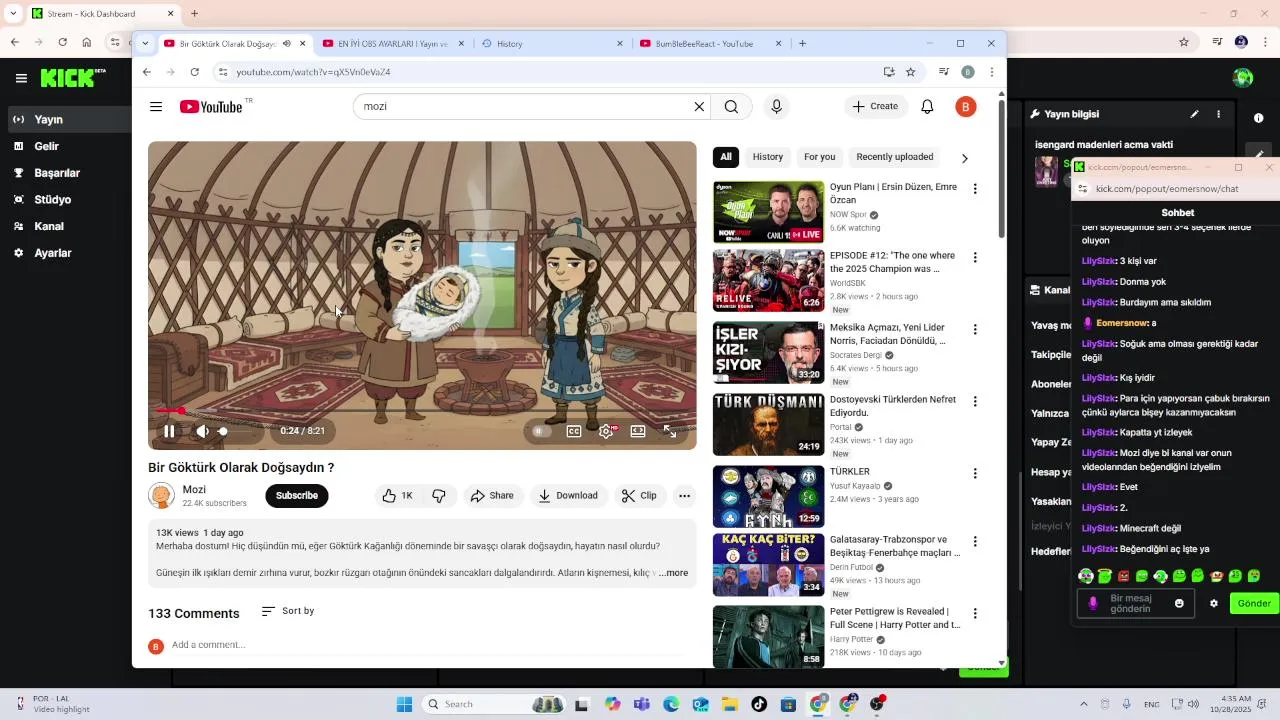Open options for 'Dostoyevski Türklerden Nefret' video
This screenshot has width=1280, height=720.
(x=975, y=401)
